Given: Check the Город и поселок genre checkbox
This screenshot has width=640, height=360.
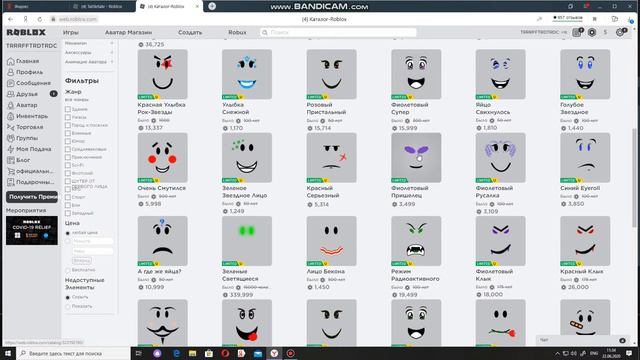Looking at the screenshot, I should 68,125.
